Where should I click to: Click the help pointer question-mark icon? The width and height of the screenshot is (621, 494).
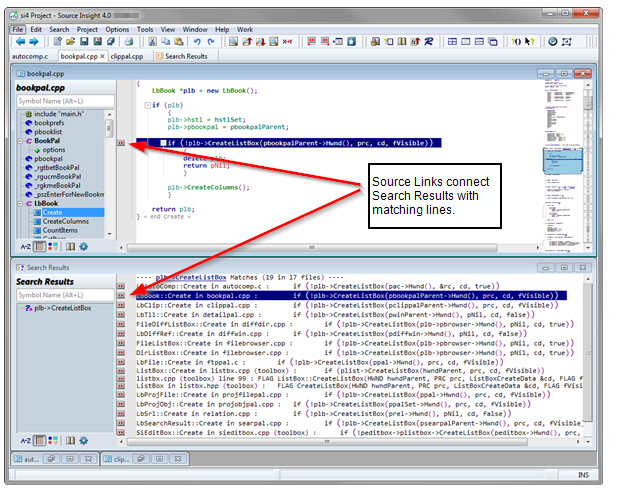point(530,41)
